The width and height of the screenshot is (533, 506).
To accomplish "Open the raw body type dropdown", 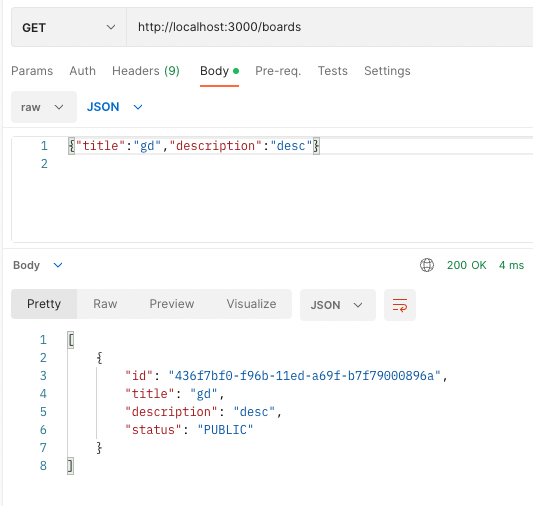I will click(x=44, y=107).
